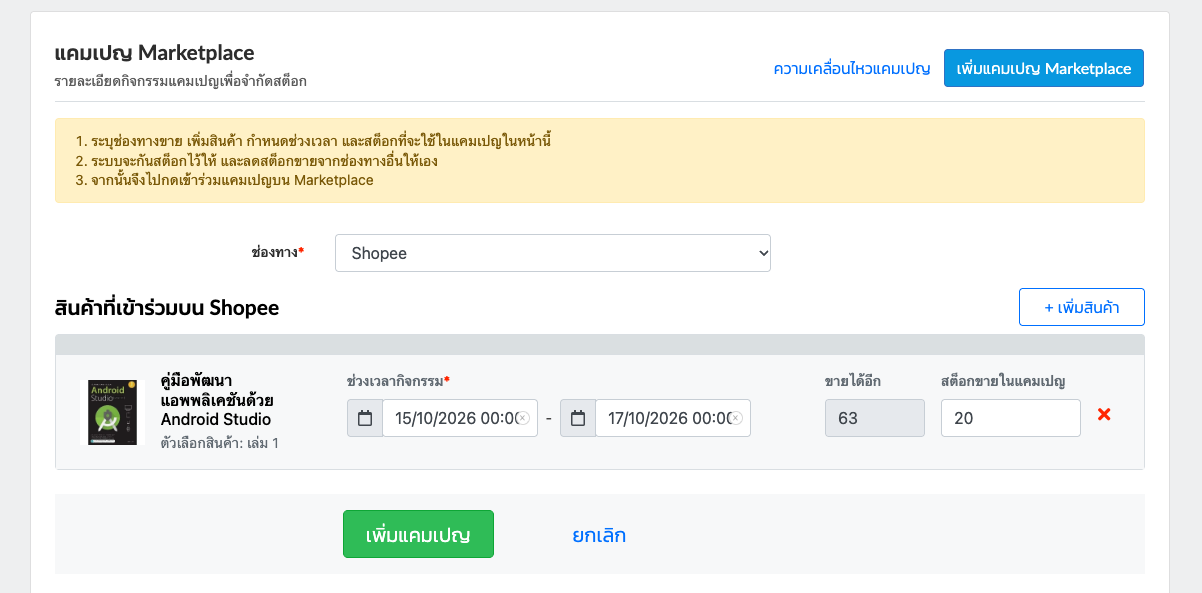
Task: Focus the start date field 15/10/2026
Action: click(460, 418)
